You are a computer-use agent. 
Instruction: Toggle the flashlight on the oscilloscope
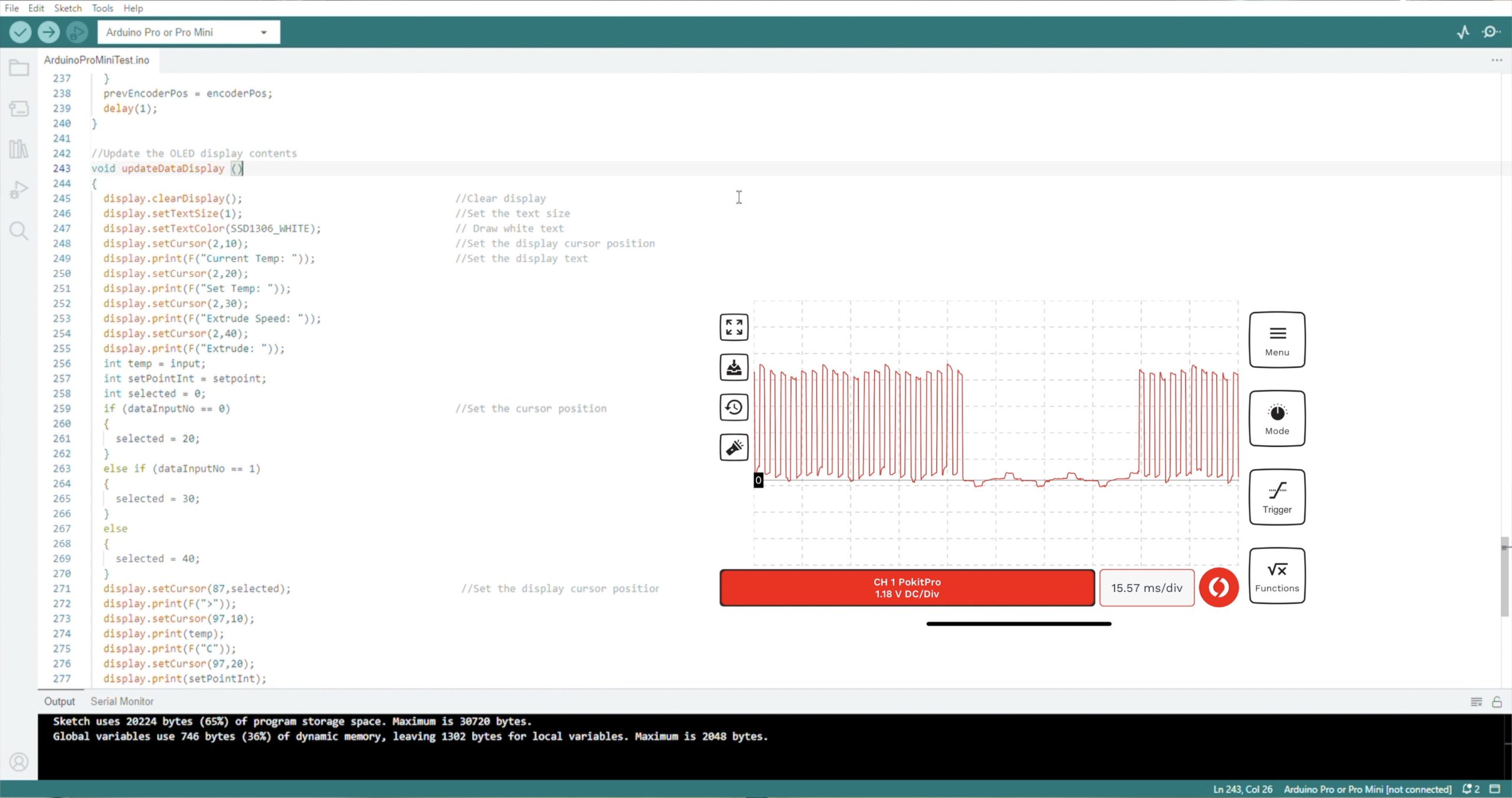tap(734, 448)
